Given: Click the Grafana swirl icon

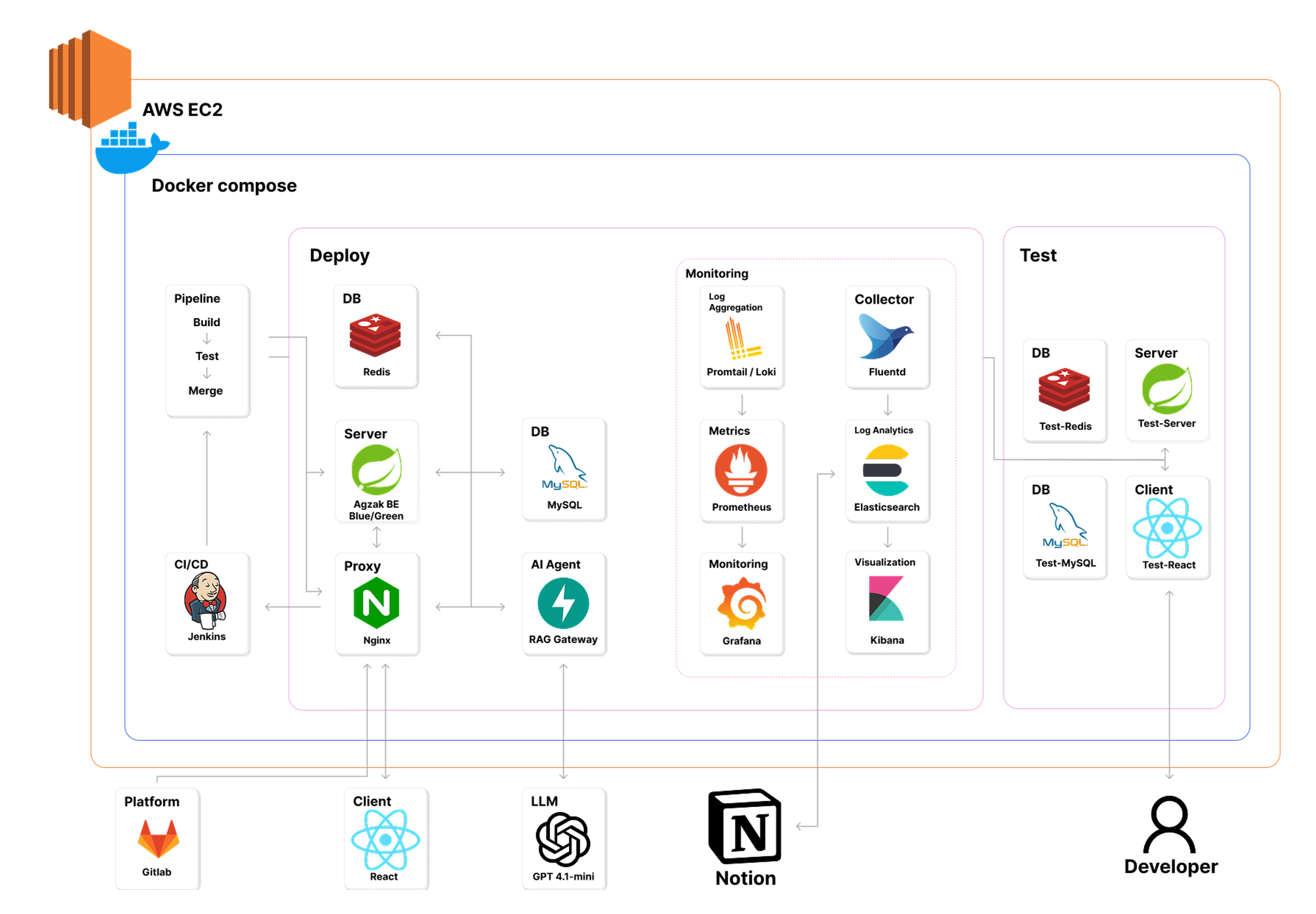Looking at the screenshot, I should tap(741, 603).
